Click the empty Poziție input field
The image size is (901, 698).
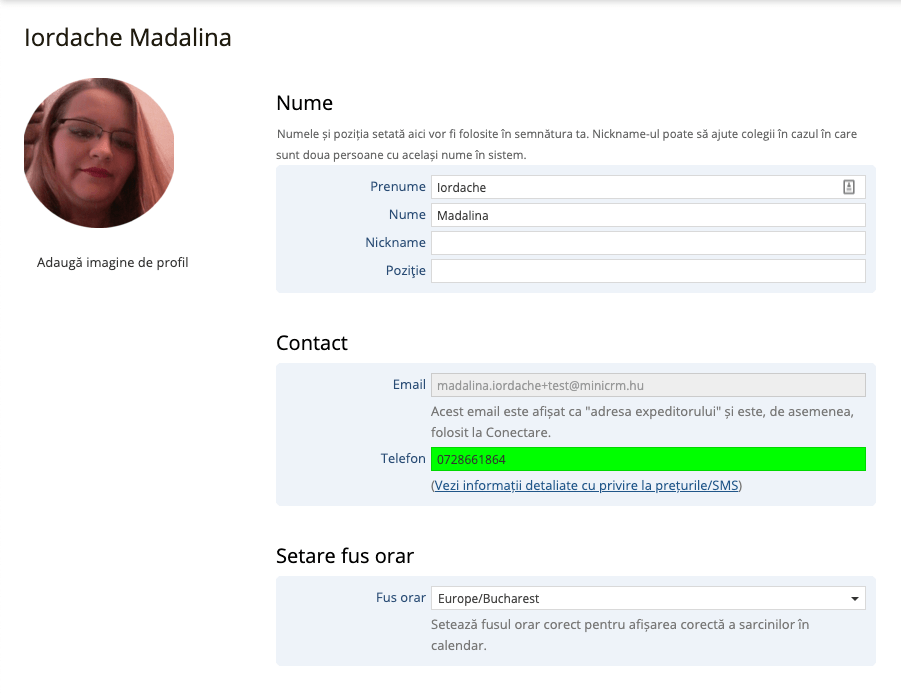click(x=648, y=271)
